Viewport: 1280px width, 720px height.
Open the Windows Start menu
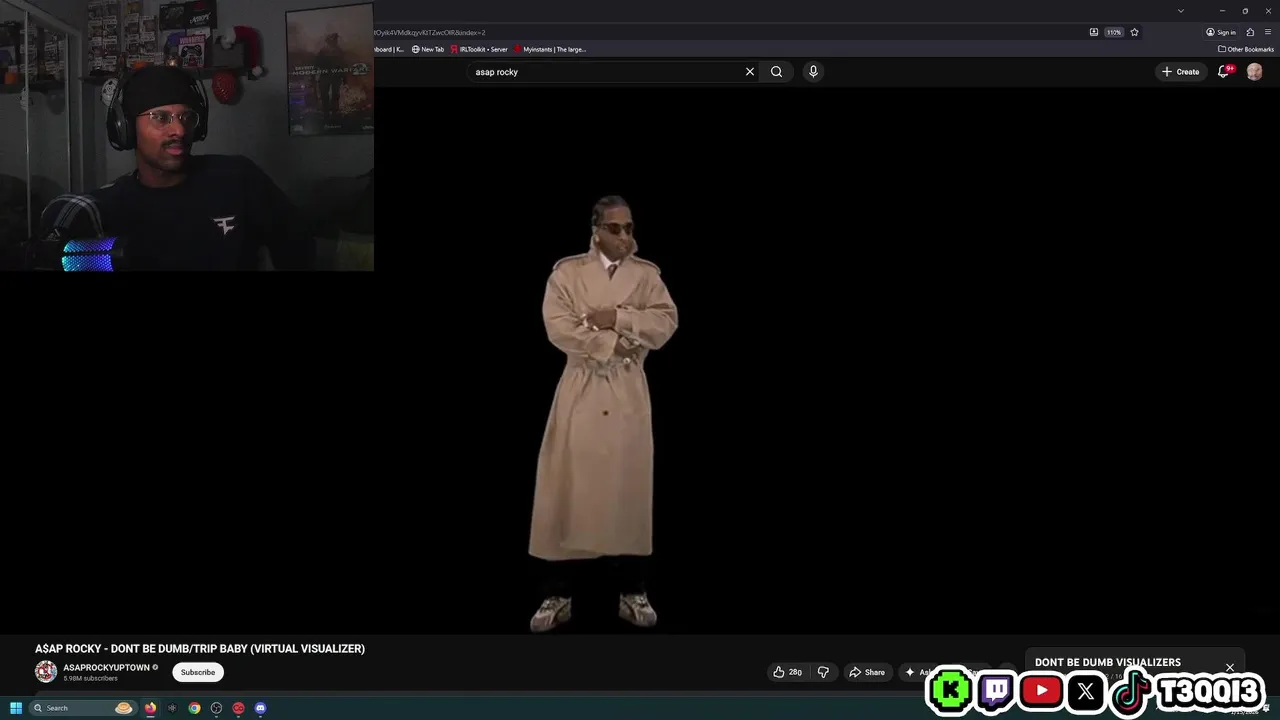click(x=16, y=708)
